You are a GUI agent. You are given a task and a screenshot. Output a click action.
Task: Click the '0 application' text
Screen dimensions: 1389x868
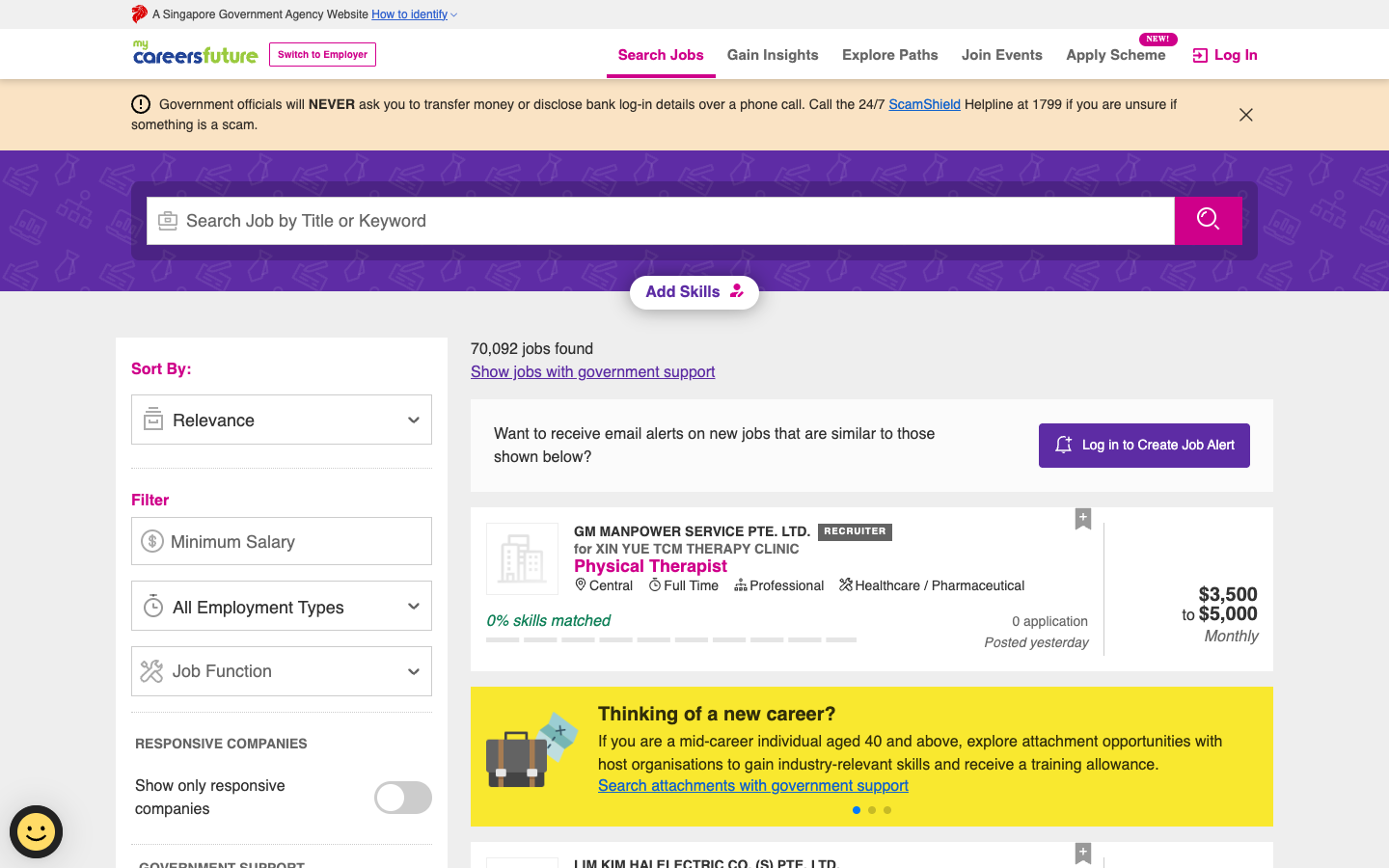pyautogui.click(x=1049, y=621)
